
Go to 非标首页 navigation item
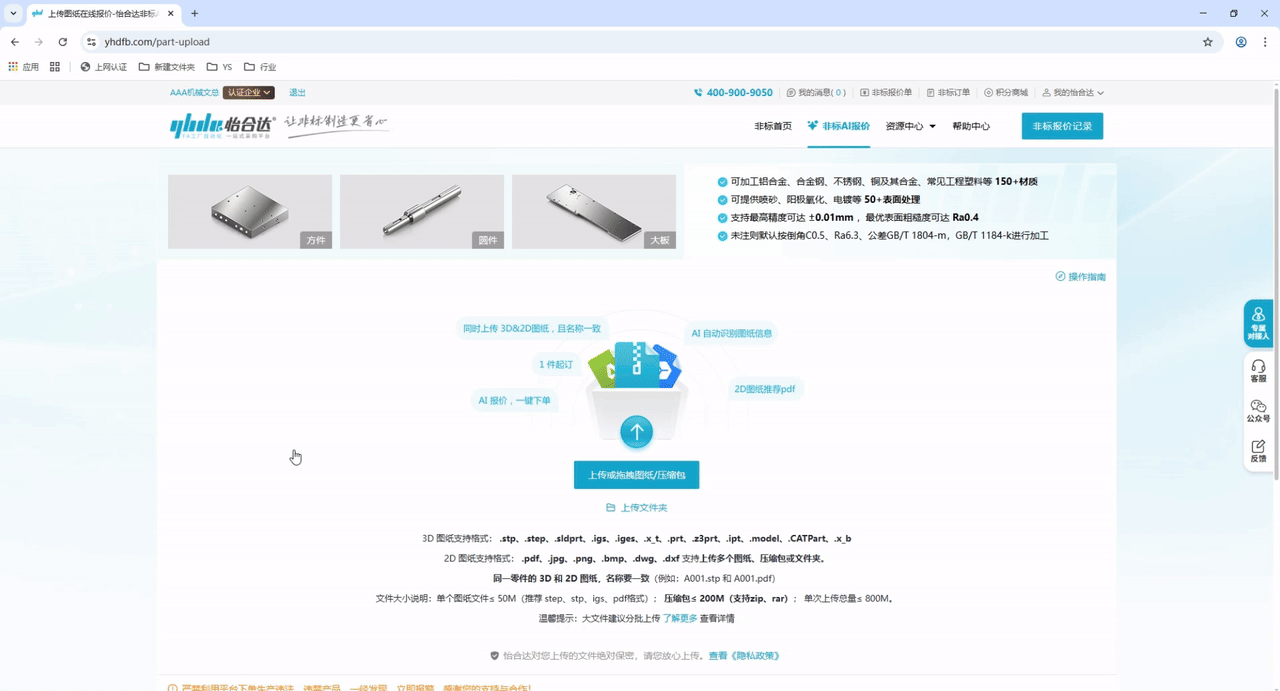[772, 127]
